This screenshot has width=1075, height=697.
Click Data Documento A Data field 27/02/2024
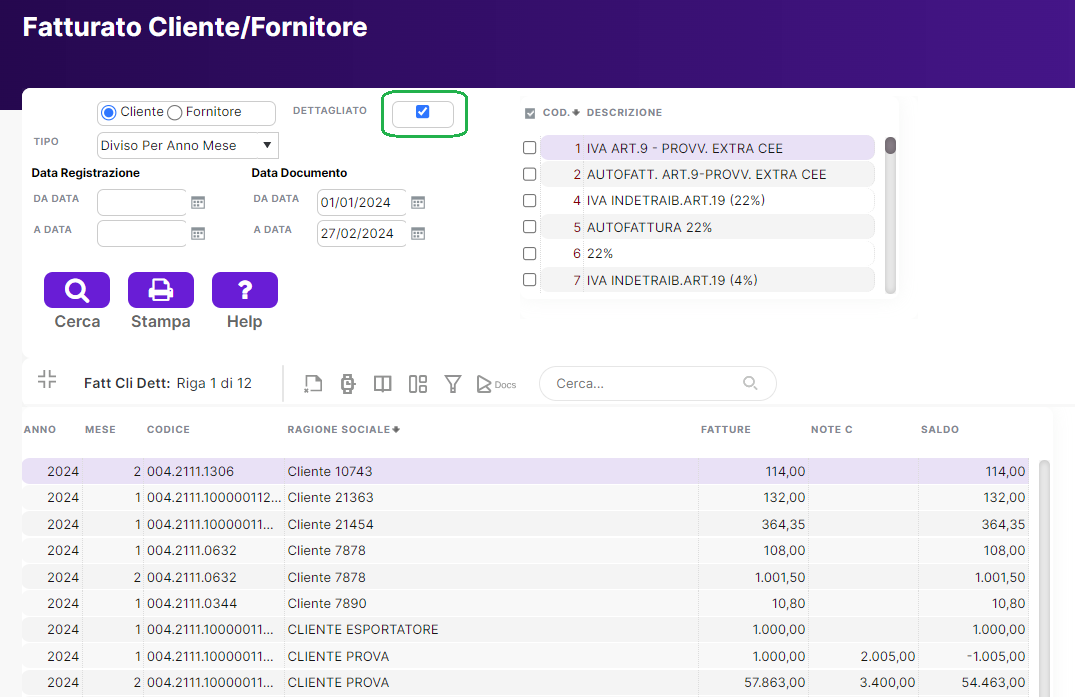[x=361, y=233]
